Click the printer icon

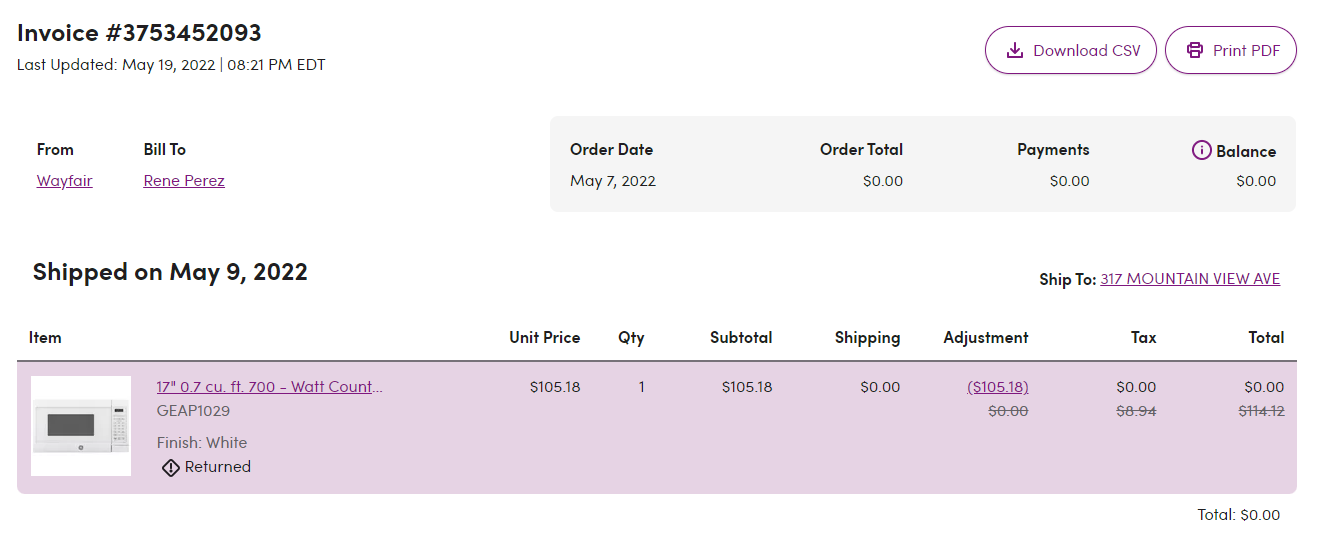click(1194, 50)
